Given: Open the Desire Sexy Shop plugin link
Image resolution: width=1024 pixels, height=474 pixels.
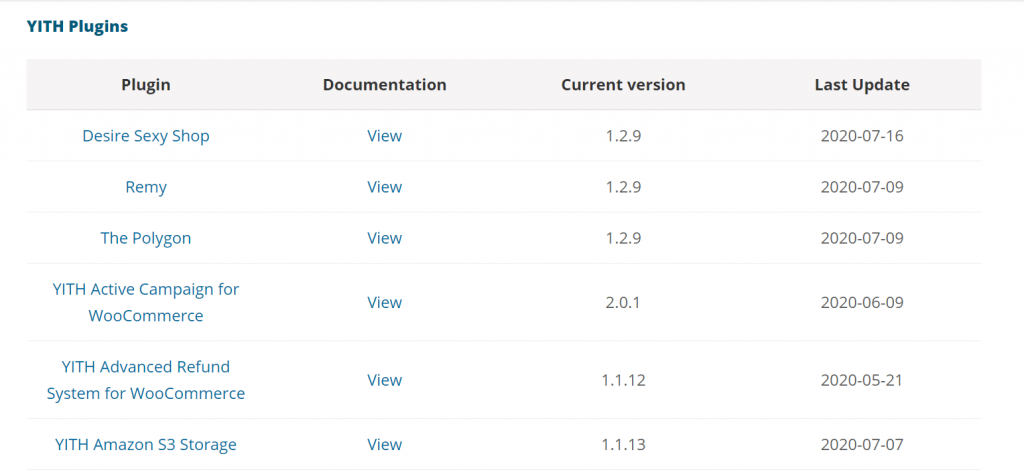Looking at the screenshot, I should 146,136.
